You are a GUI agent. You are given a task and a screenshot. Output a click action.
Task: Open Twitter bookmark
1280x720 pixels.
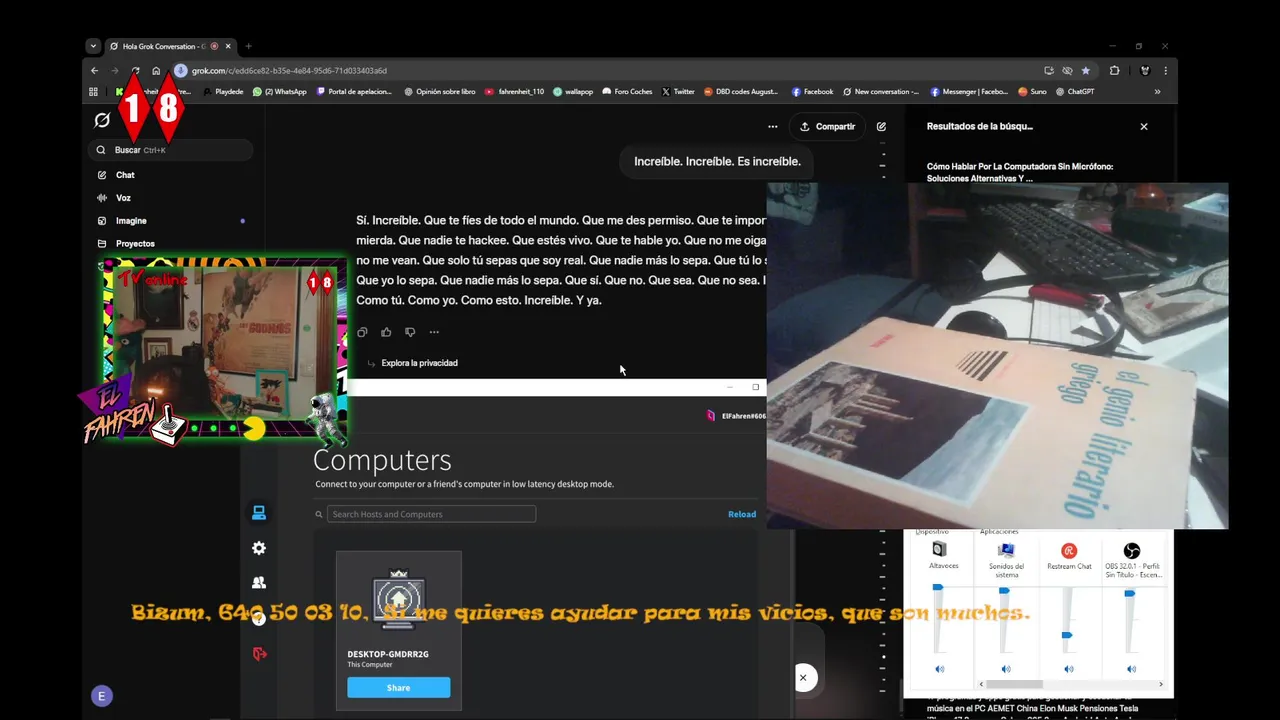pyautogui.click(x=678, y=92)
